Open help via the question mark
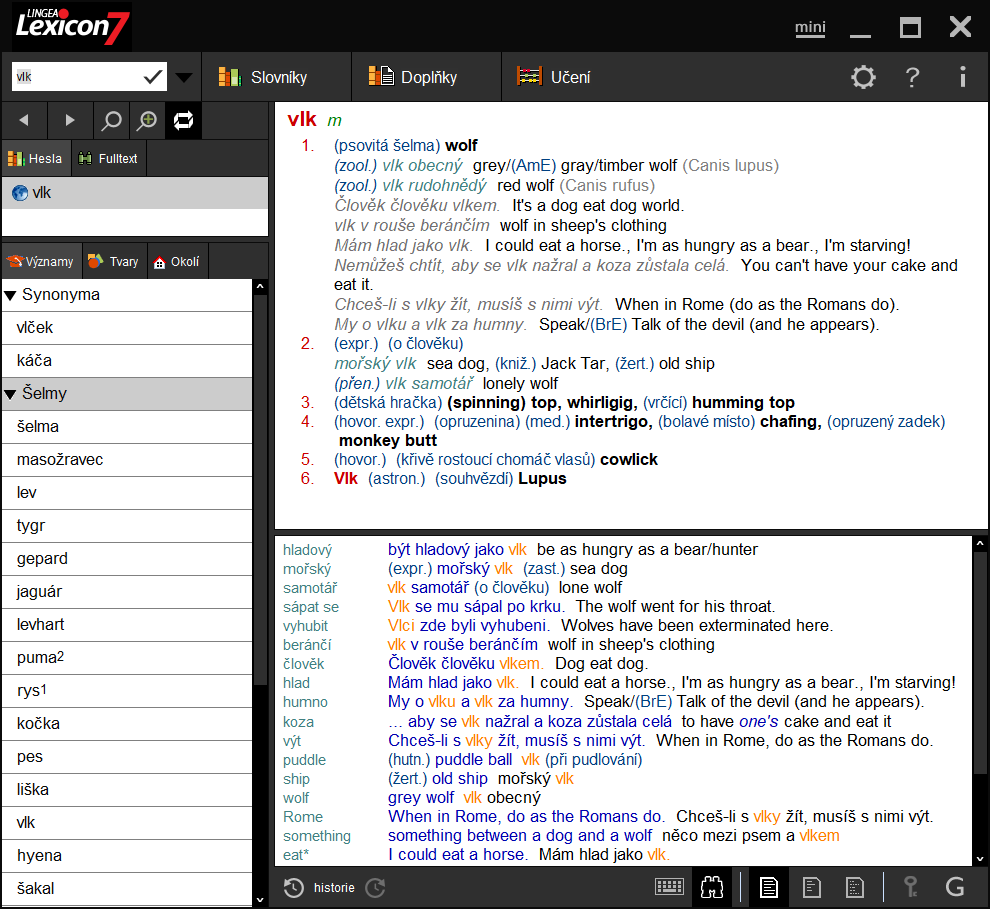990x909 pixels. coord(912,77)
